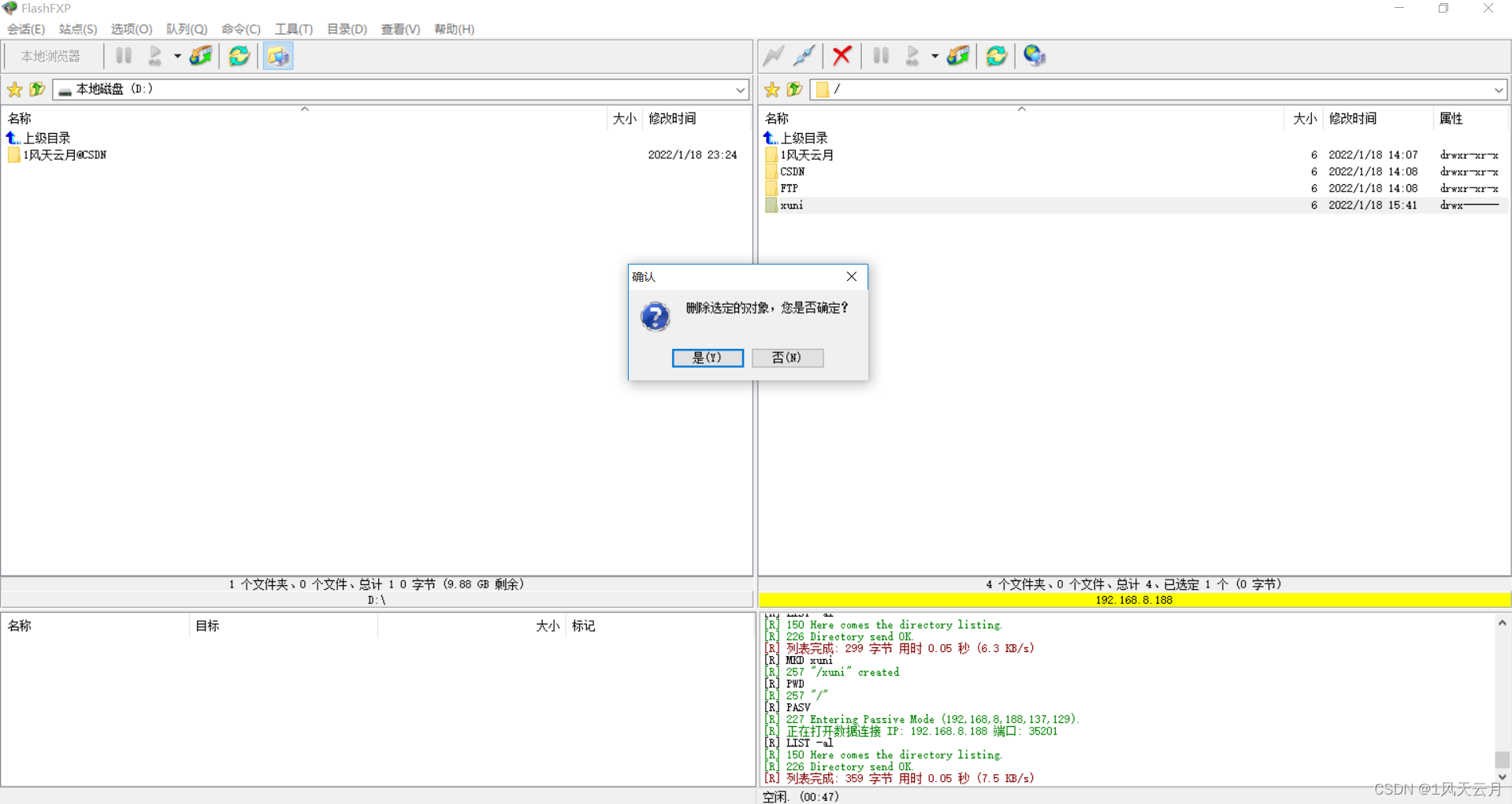1512x804 pixels.
Task: Click FlashFXP app icon in title bar
Action: (9, 8)
